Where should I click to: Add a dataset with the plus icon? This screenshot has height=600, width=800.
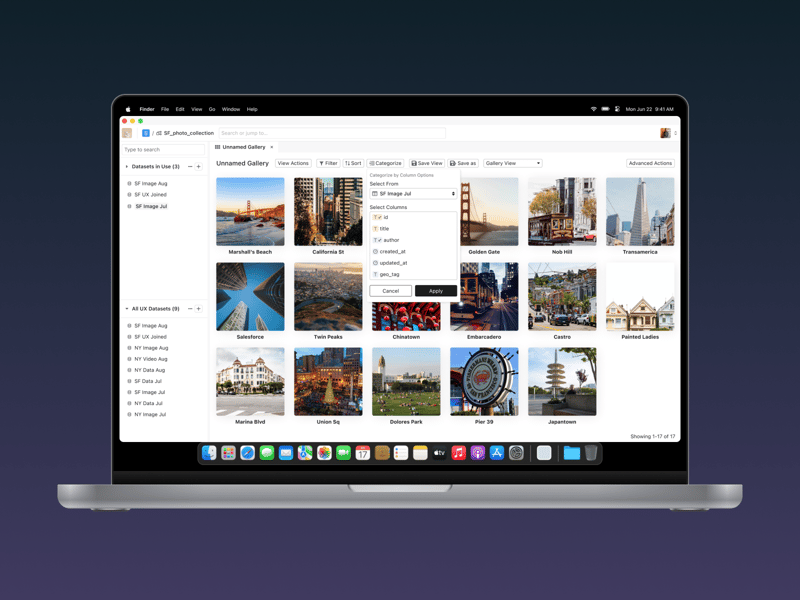tap(198, 166)
